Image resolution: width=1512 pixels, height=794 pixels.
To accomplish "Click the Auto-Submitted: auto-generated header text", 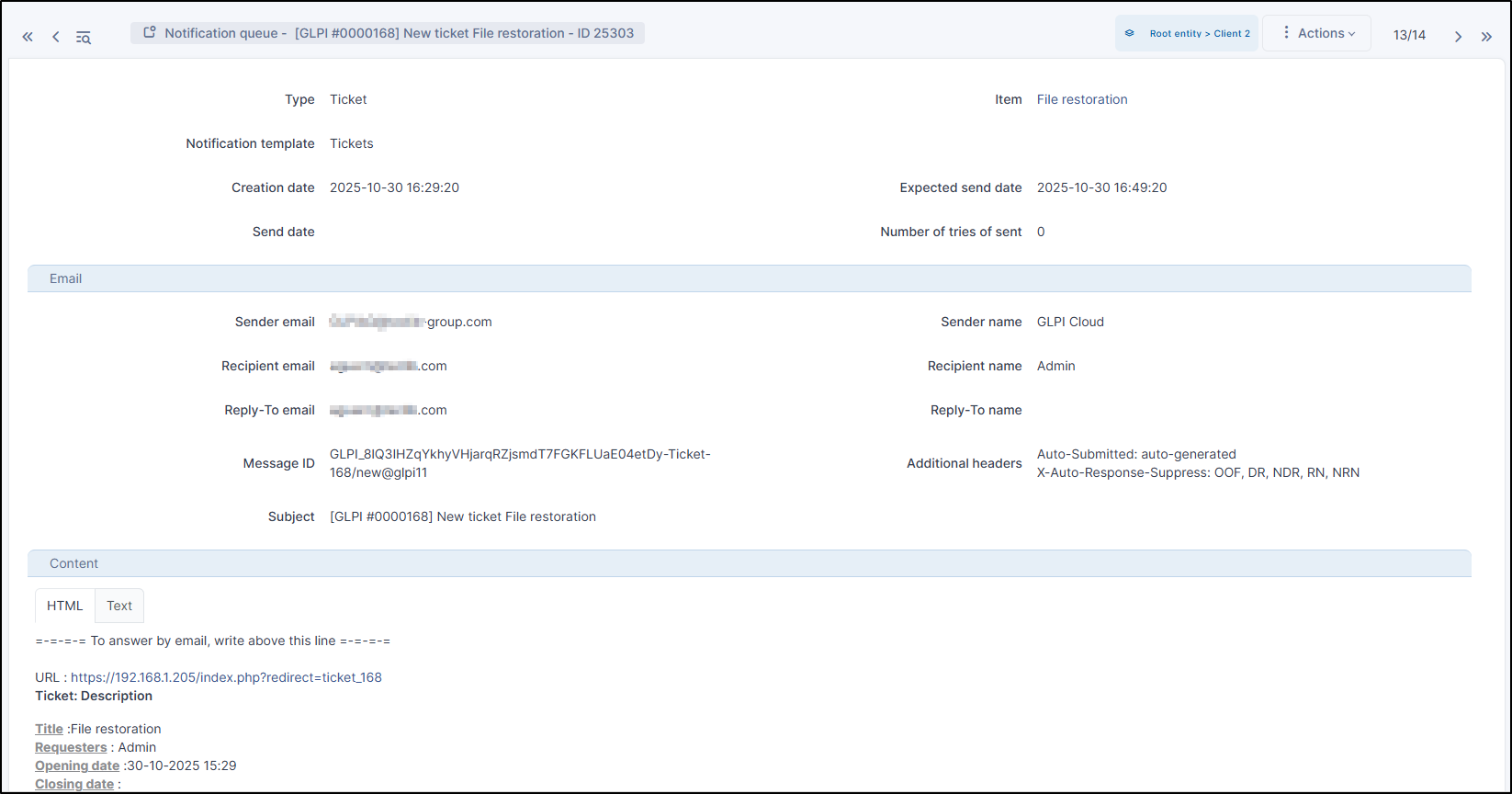I will coord(1136,454).
